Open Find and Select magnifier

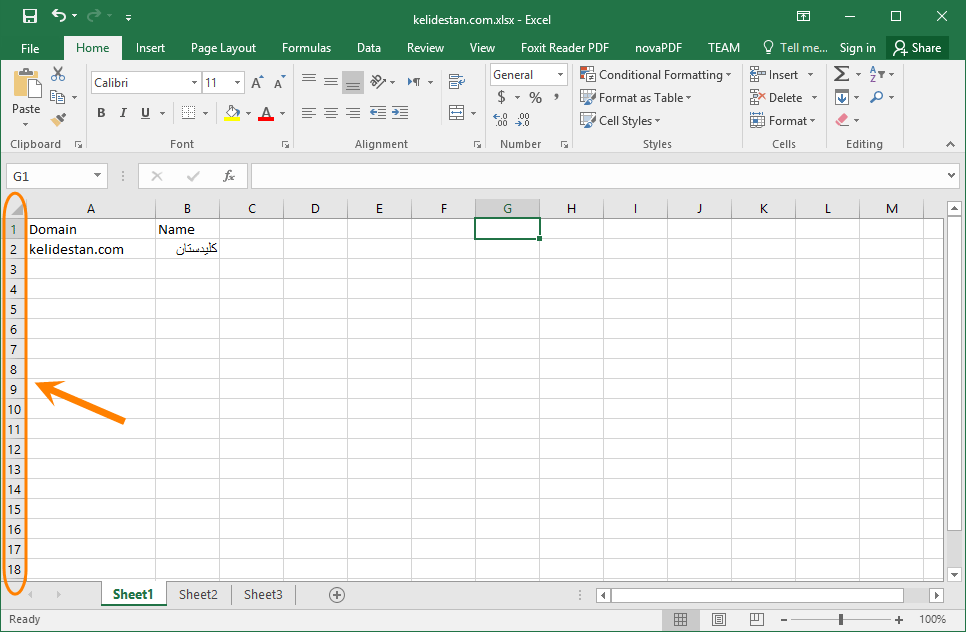[x=877, y=97]
